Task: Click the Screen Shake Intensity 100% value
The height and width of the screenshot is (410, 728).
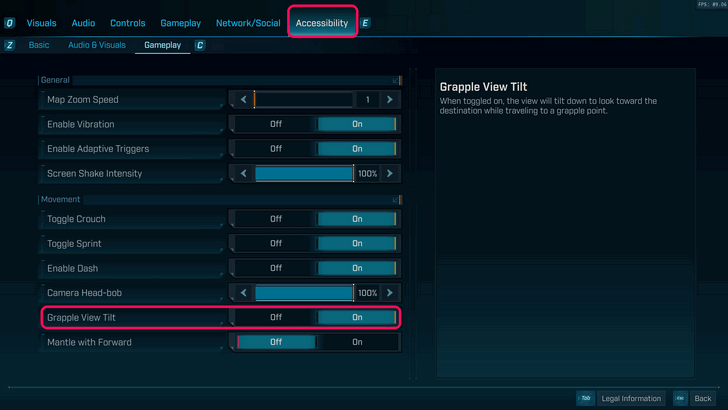Action: 368,173
